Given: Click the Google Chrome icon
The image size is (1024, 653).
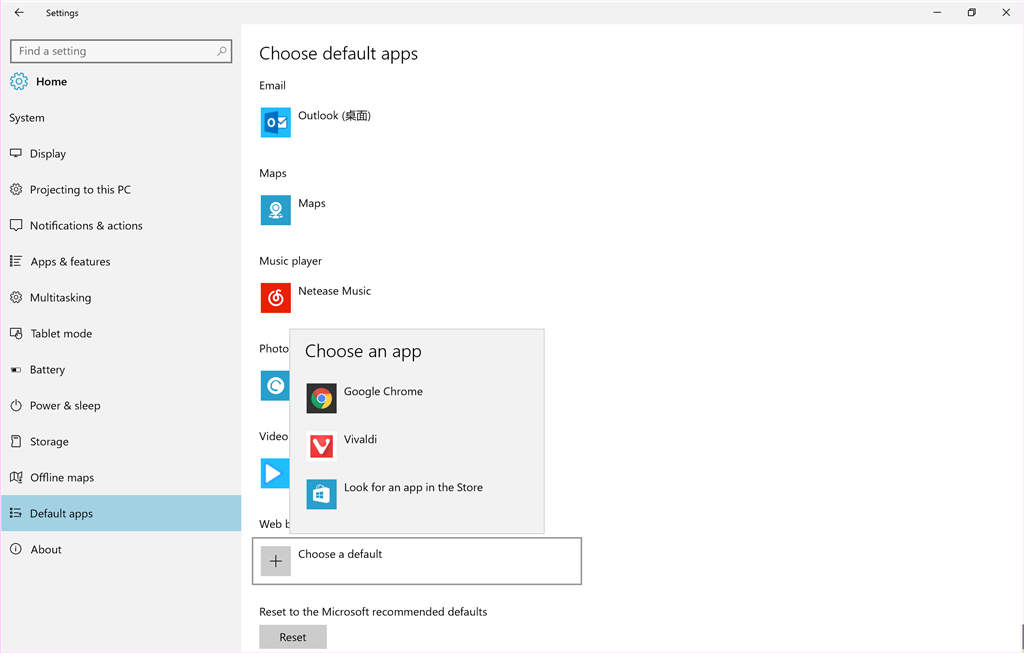Looking at the screenshot, I should [321, 398].
